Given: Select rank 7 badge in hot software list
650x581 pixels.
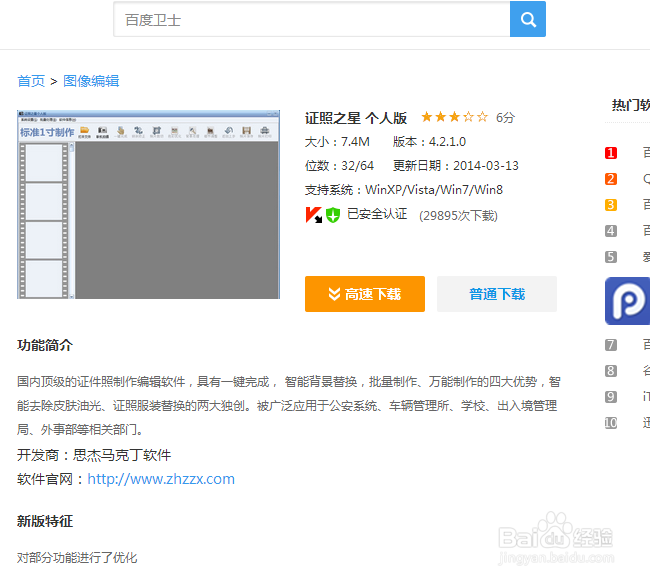Looking at the screenshot, I should click(611, 345).
